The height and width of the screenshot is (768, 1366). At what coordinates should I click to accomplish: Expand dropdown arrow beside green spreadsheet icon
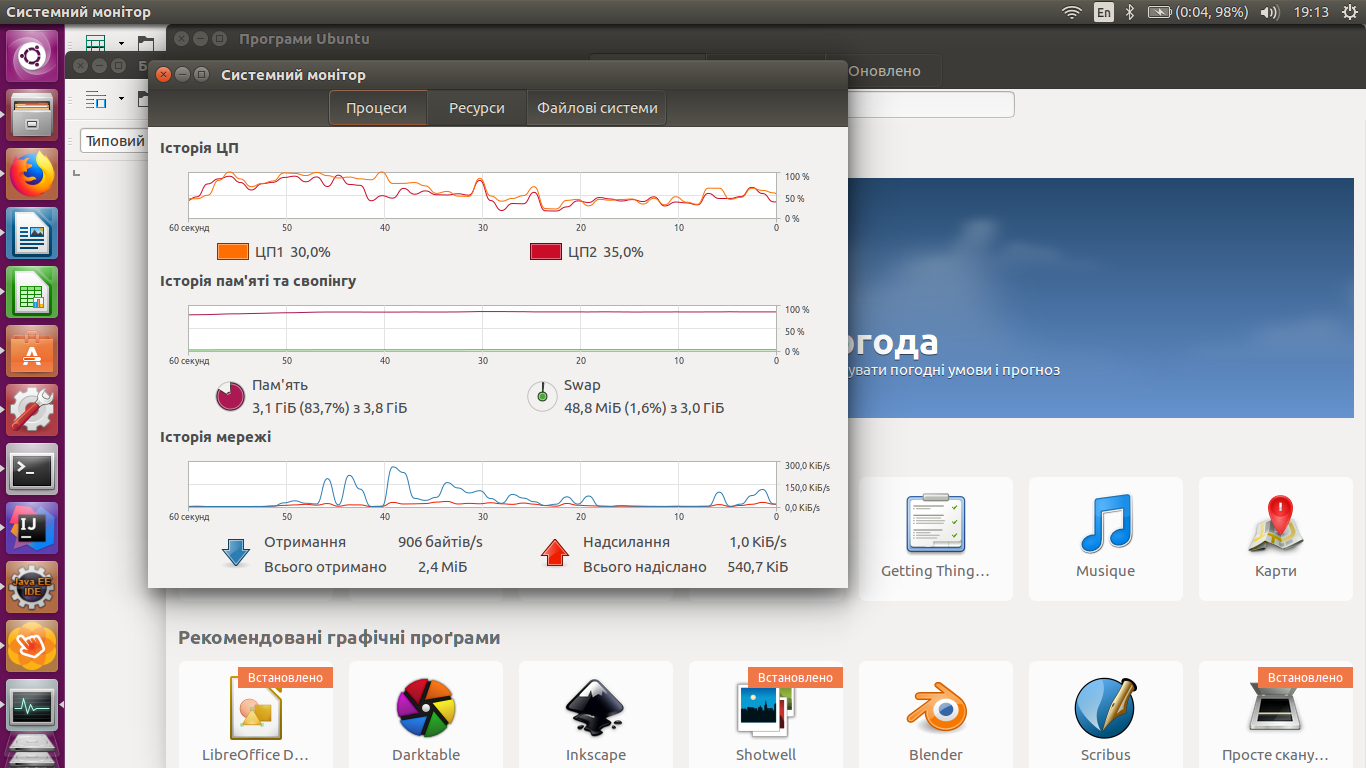(x=121, y=43)
